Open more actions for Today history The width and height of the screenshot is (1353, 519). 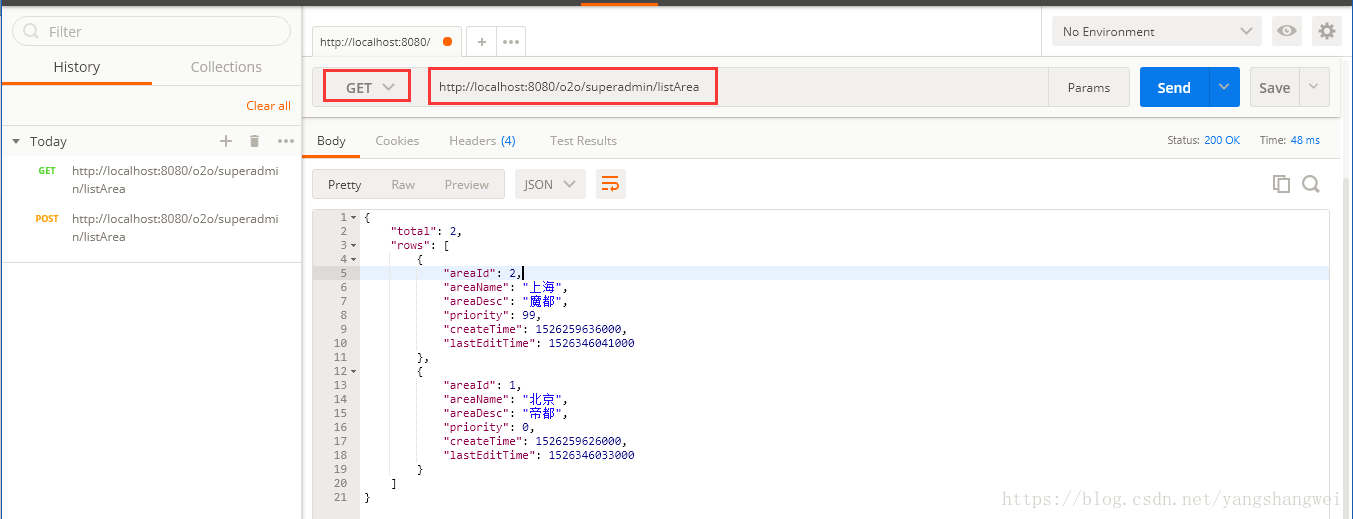tap(286, 141)
